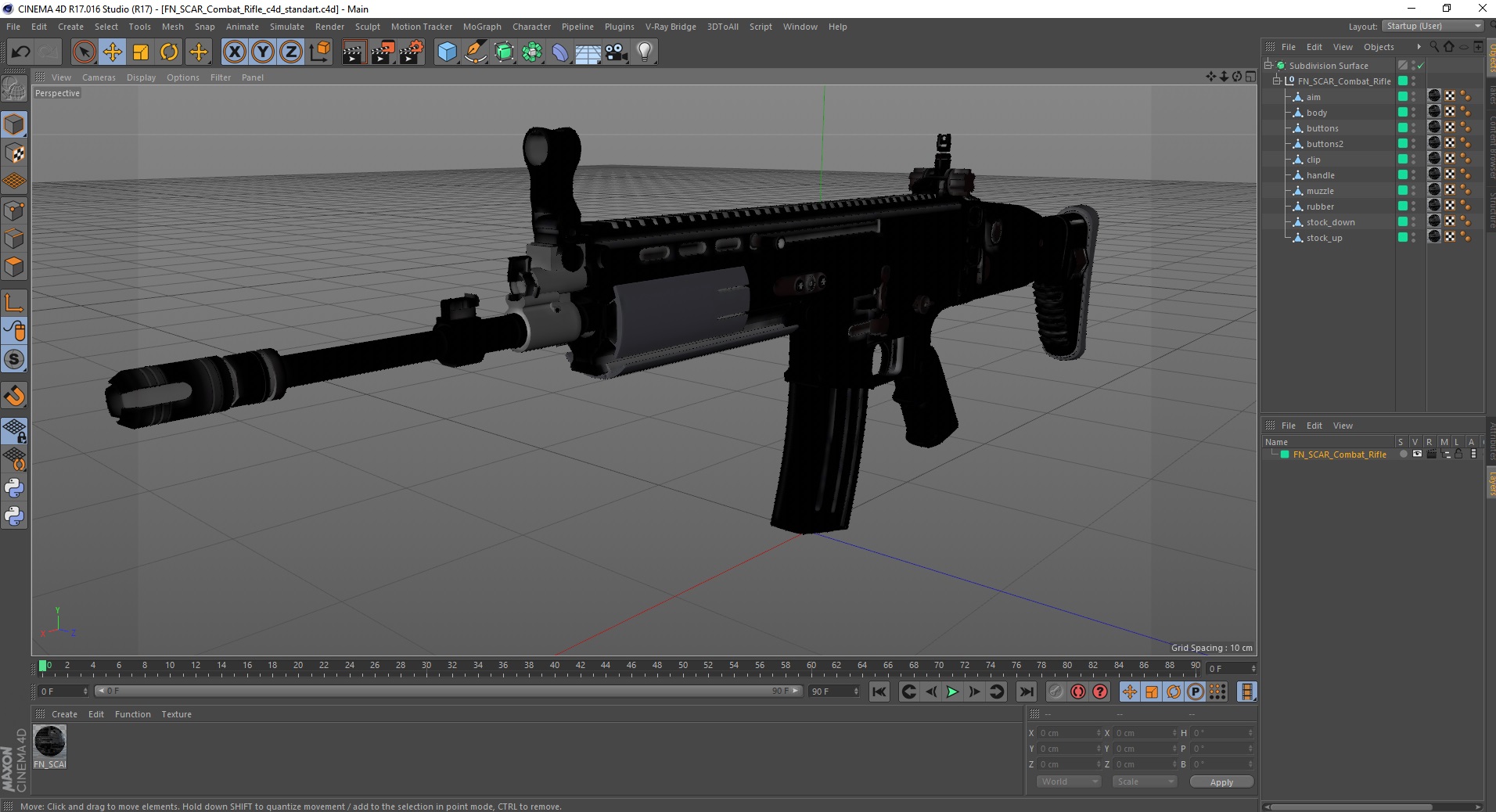This screenshot has width=1496, height=812.
Task: Activate the Rotate tool in top toolbar
Action: tap(169, 52)
